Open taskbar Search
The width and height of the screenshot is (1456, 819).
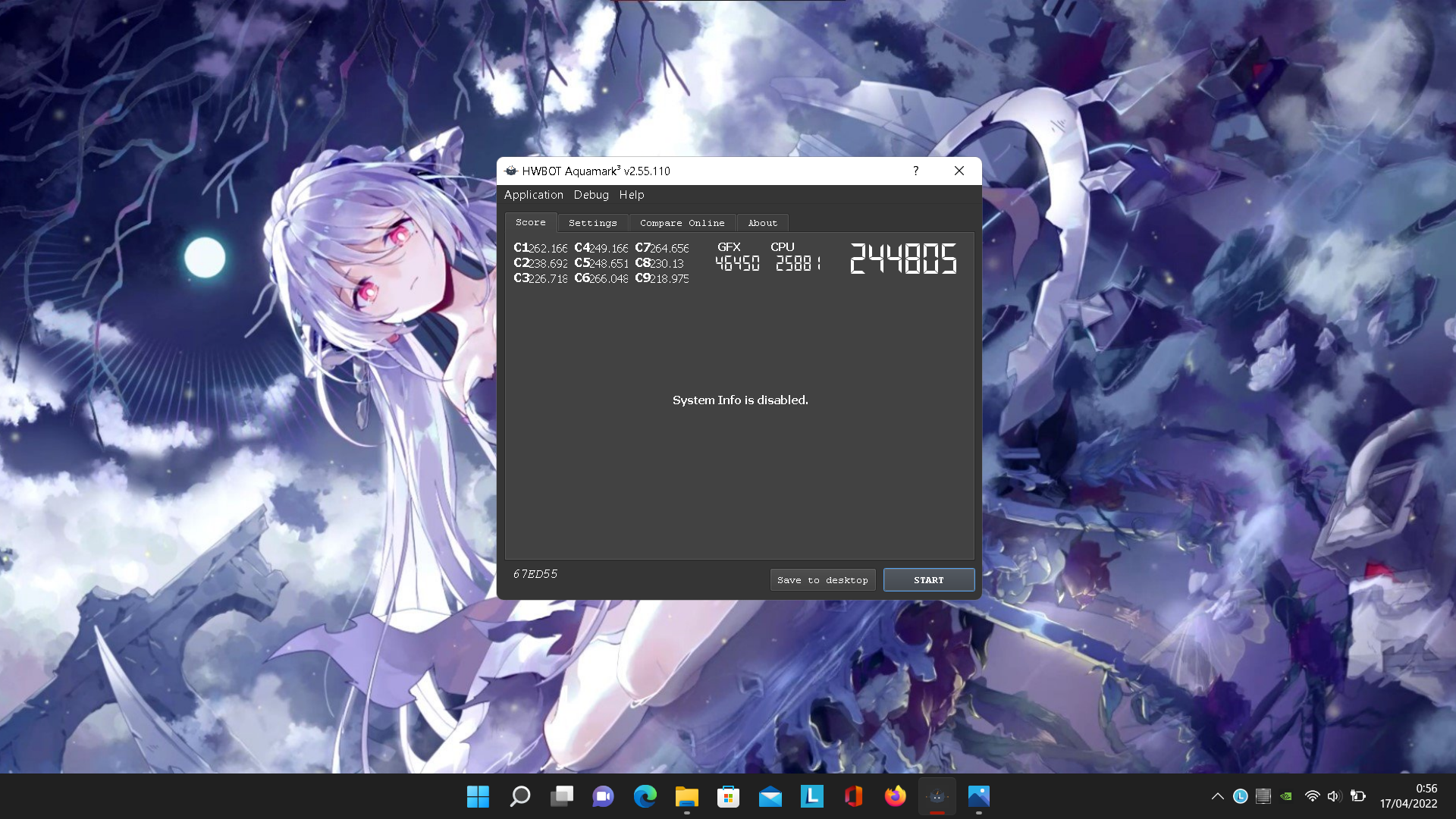click(x=520, y=796)
